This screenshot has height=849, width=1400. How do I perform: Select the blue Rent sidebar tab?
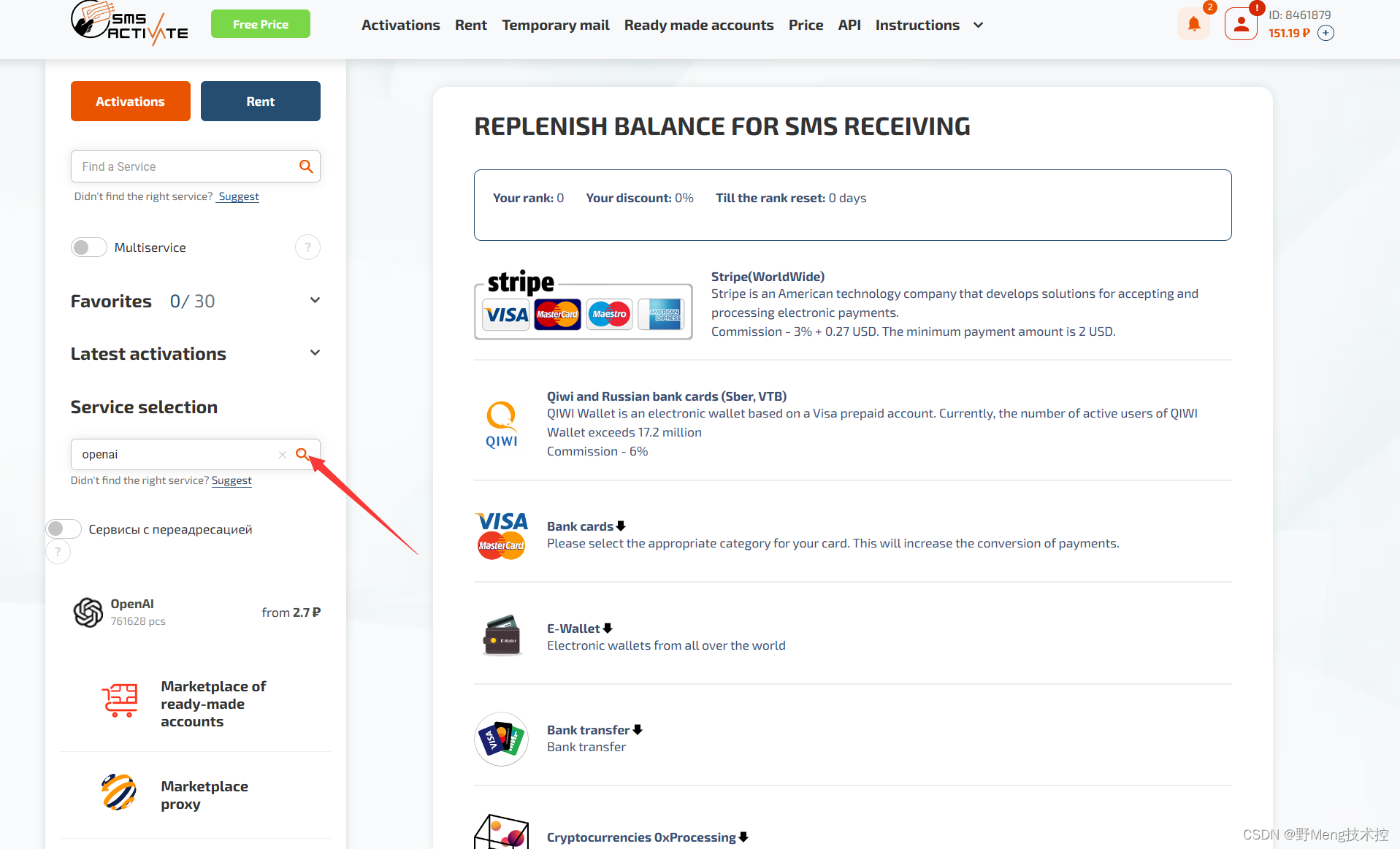pyautogui.click(x=261, y=101)
